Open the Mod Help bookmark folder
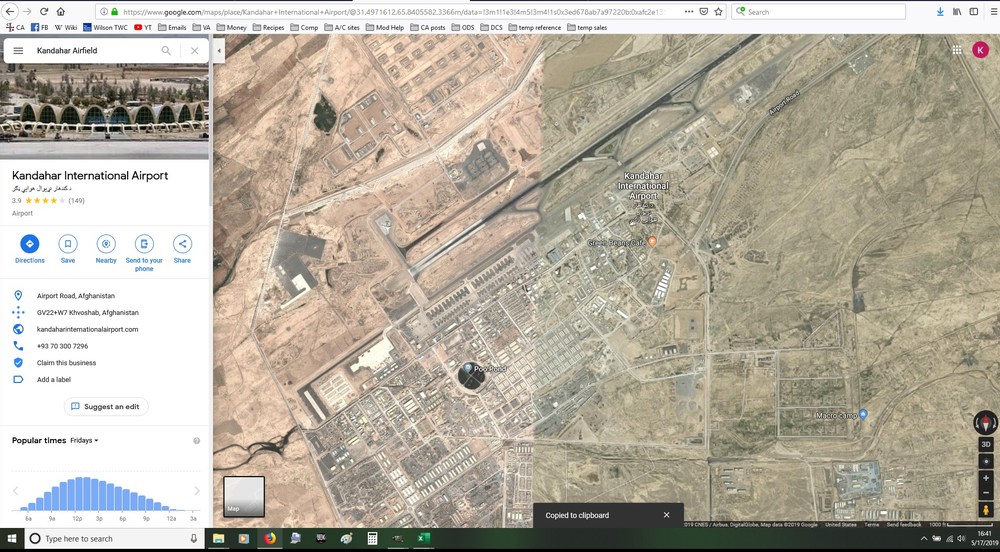 tap(385, 27)
